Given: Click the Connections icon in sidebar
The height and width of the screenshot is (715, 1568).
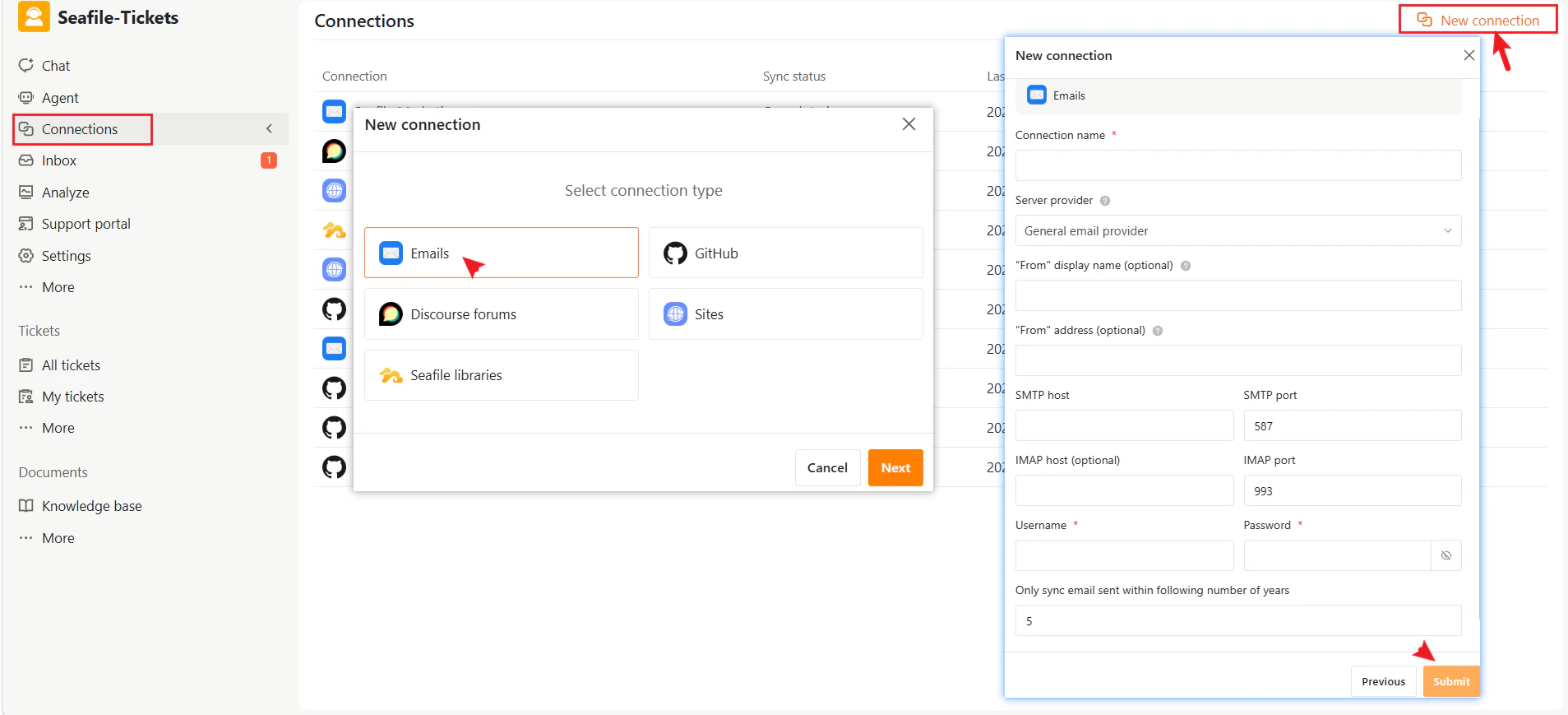Looking at the screenshot, I should [x=26, y=128].
